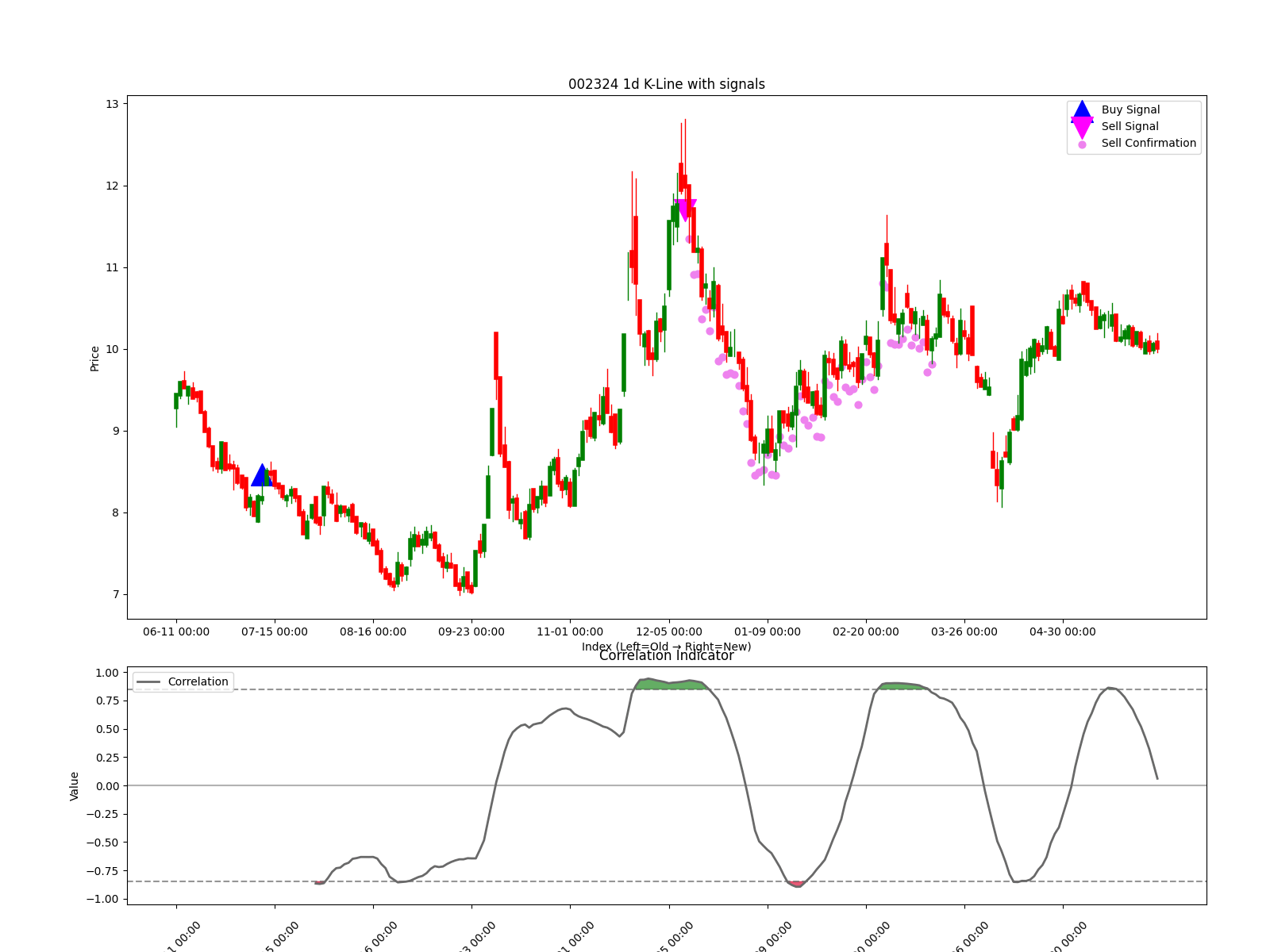This screenshot has height=952, width=1270.
Task: Click the '04-30 00:00' x-axis tick label
Action: tap(1063, 631)
